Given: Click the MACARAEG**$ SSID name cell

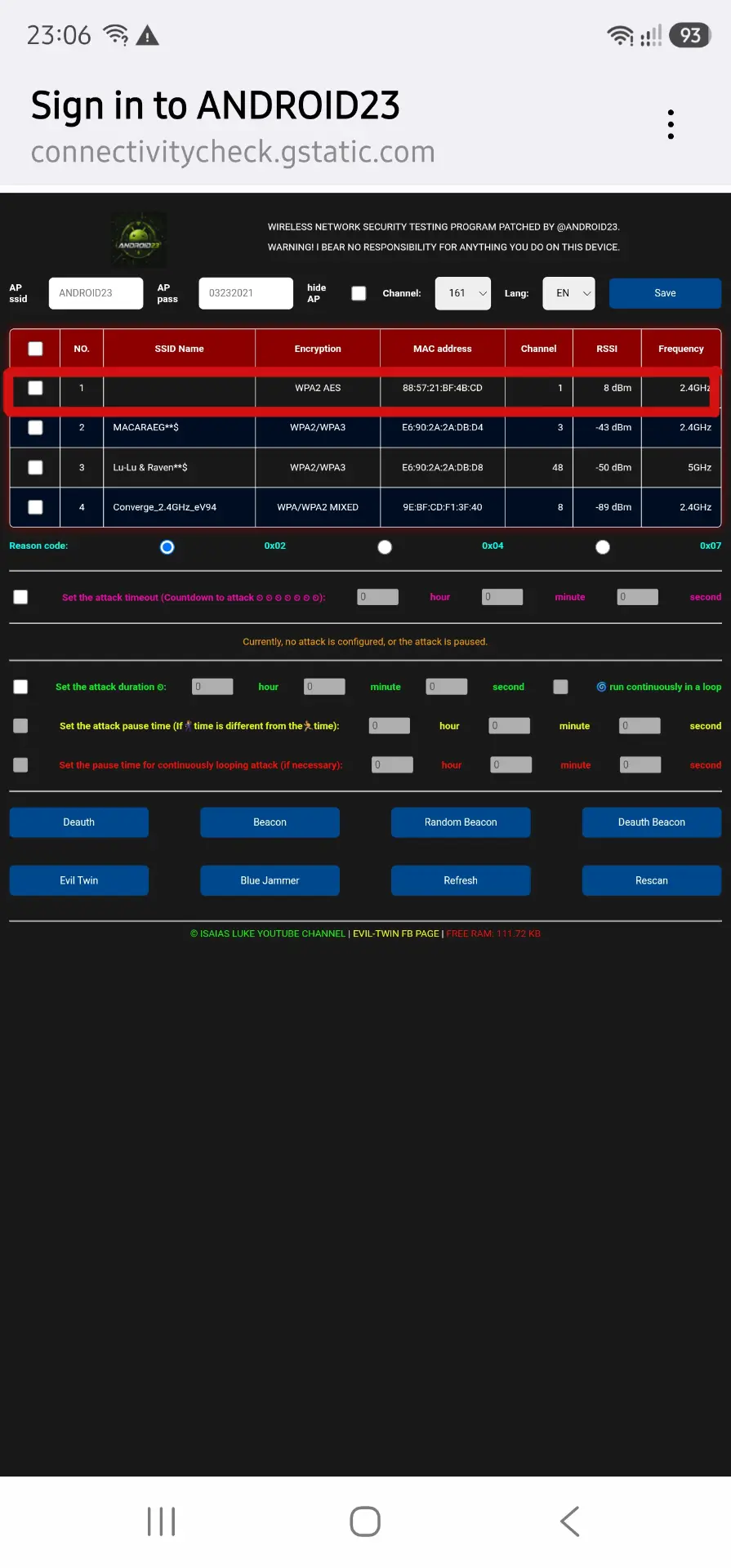Looking at the screenshot, I should [180, 427].
